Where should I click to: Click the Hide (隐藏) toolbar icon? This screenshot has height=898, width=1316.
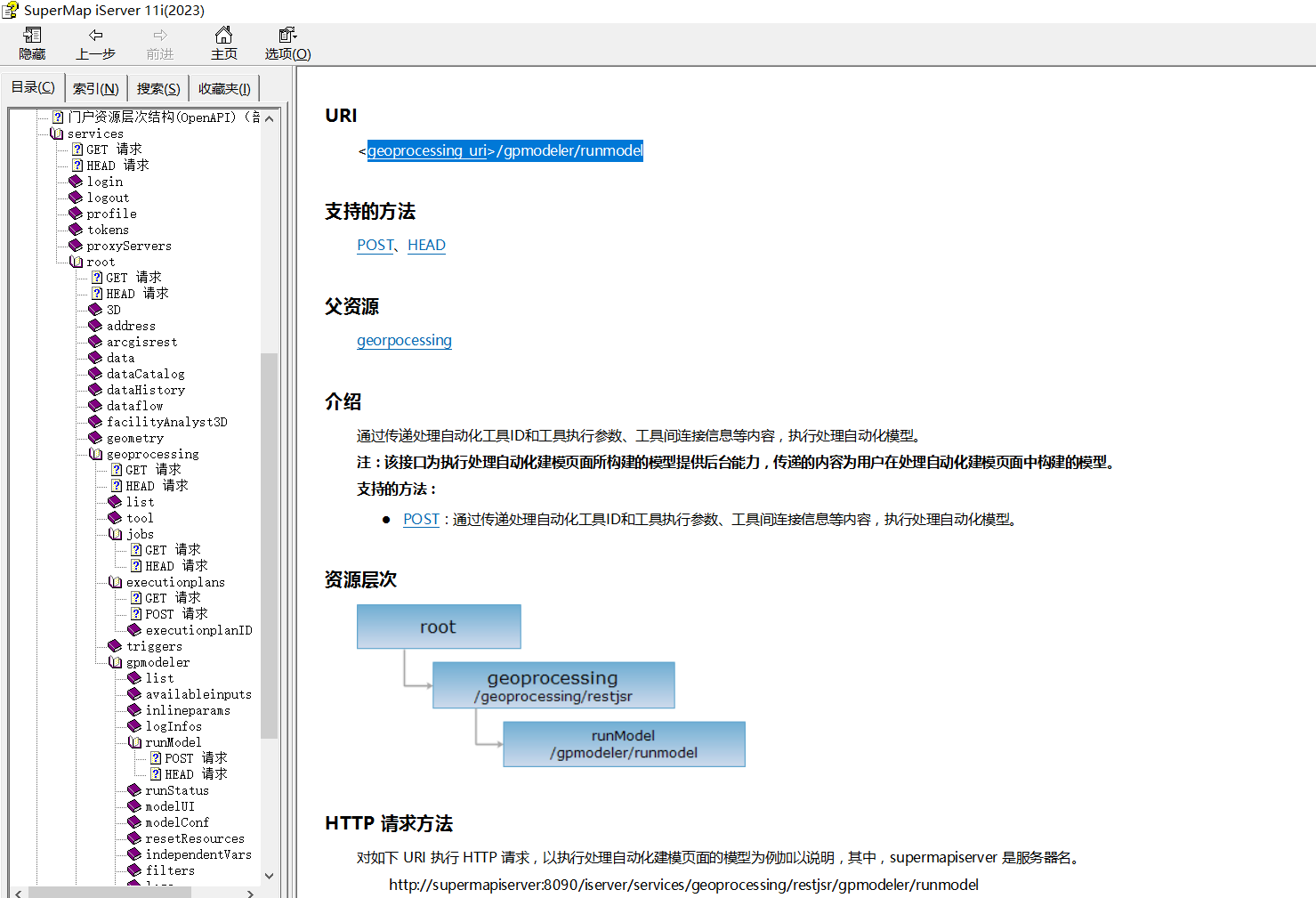click(33, 35)
